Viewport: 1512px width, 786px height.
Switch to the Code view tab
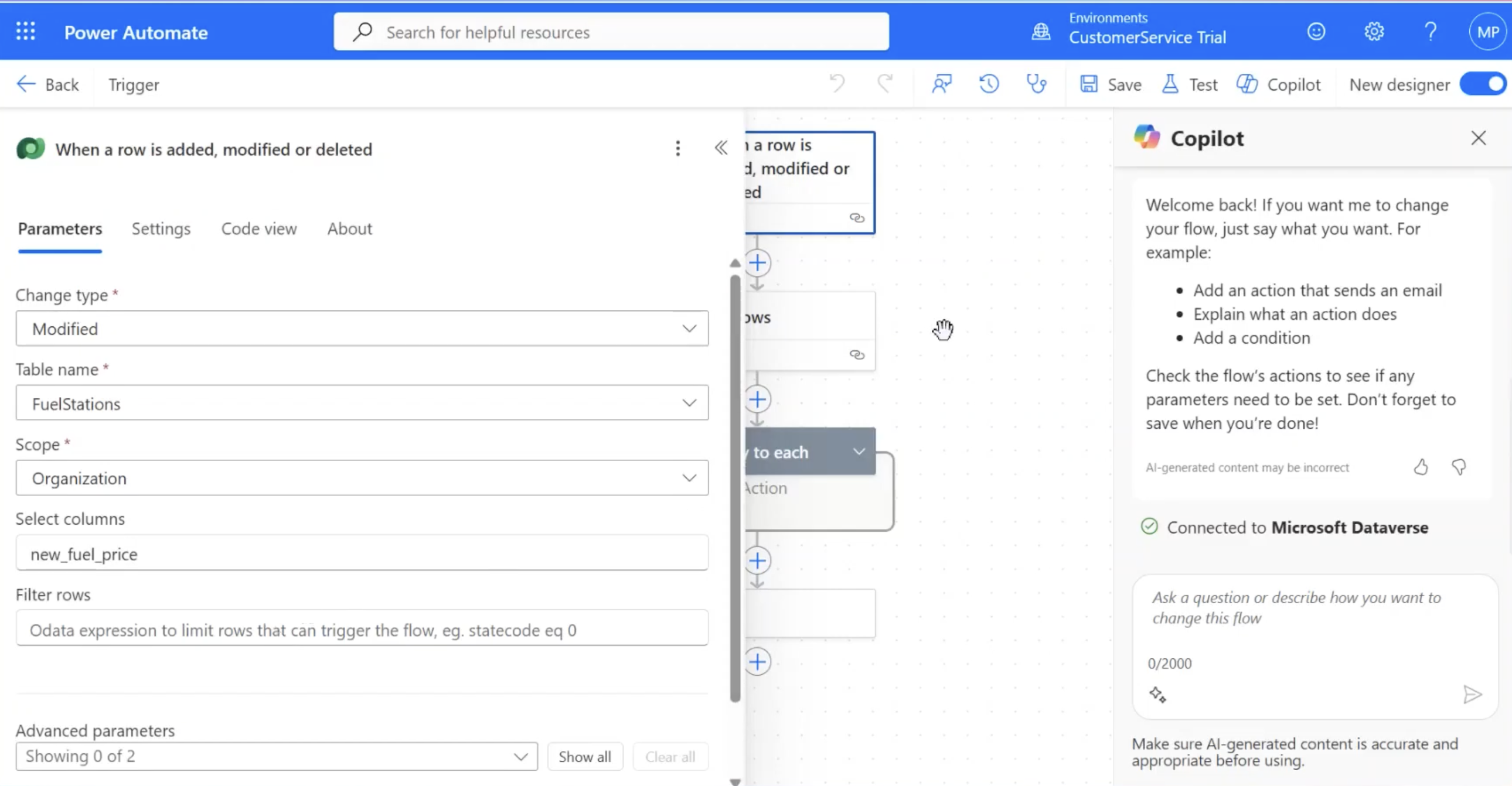tap(259, 229)
